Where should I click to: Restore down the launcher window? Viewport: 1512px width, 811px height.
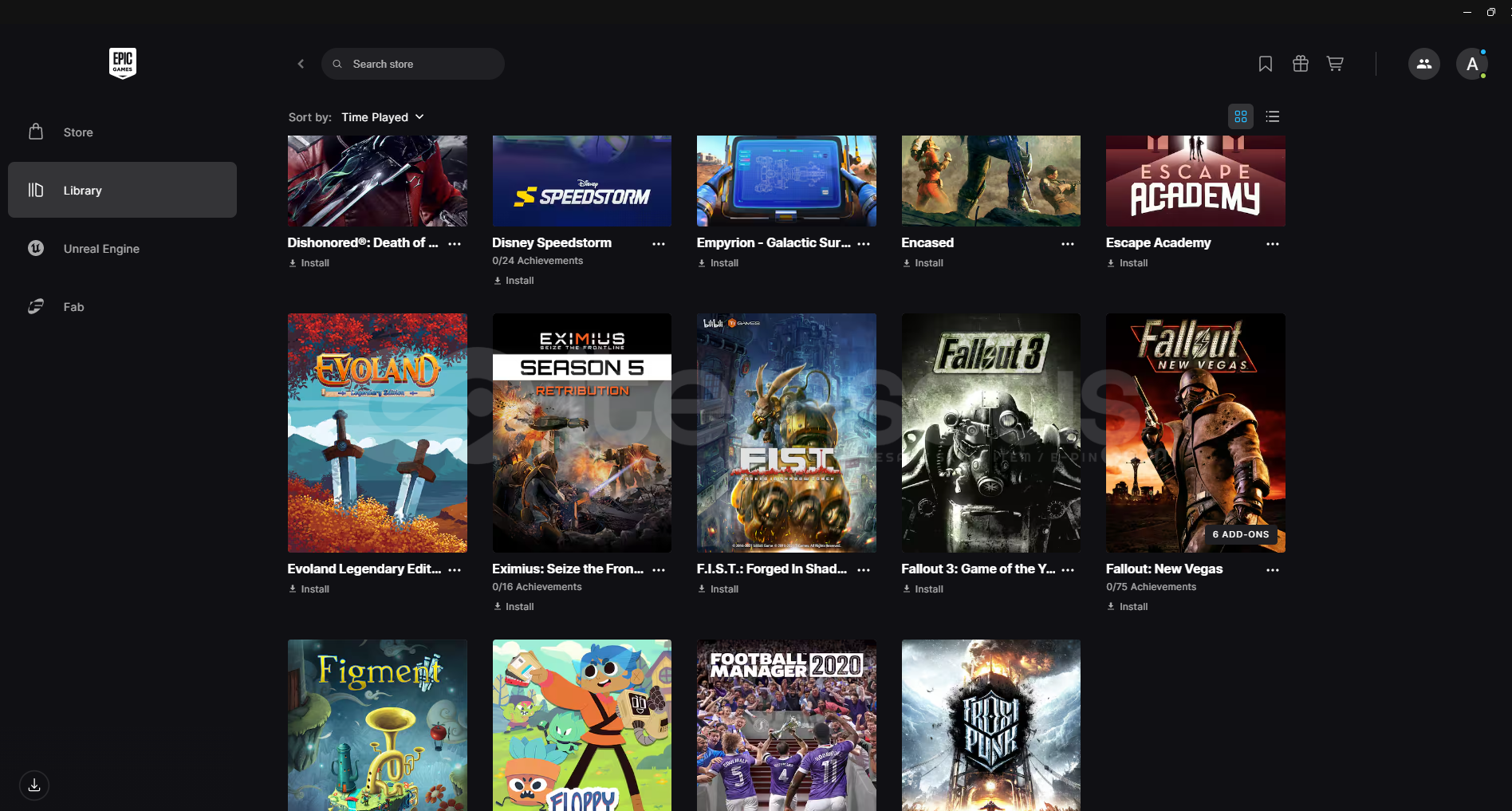coord(1490,12)
